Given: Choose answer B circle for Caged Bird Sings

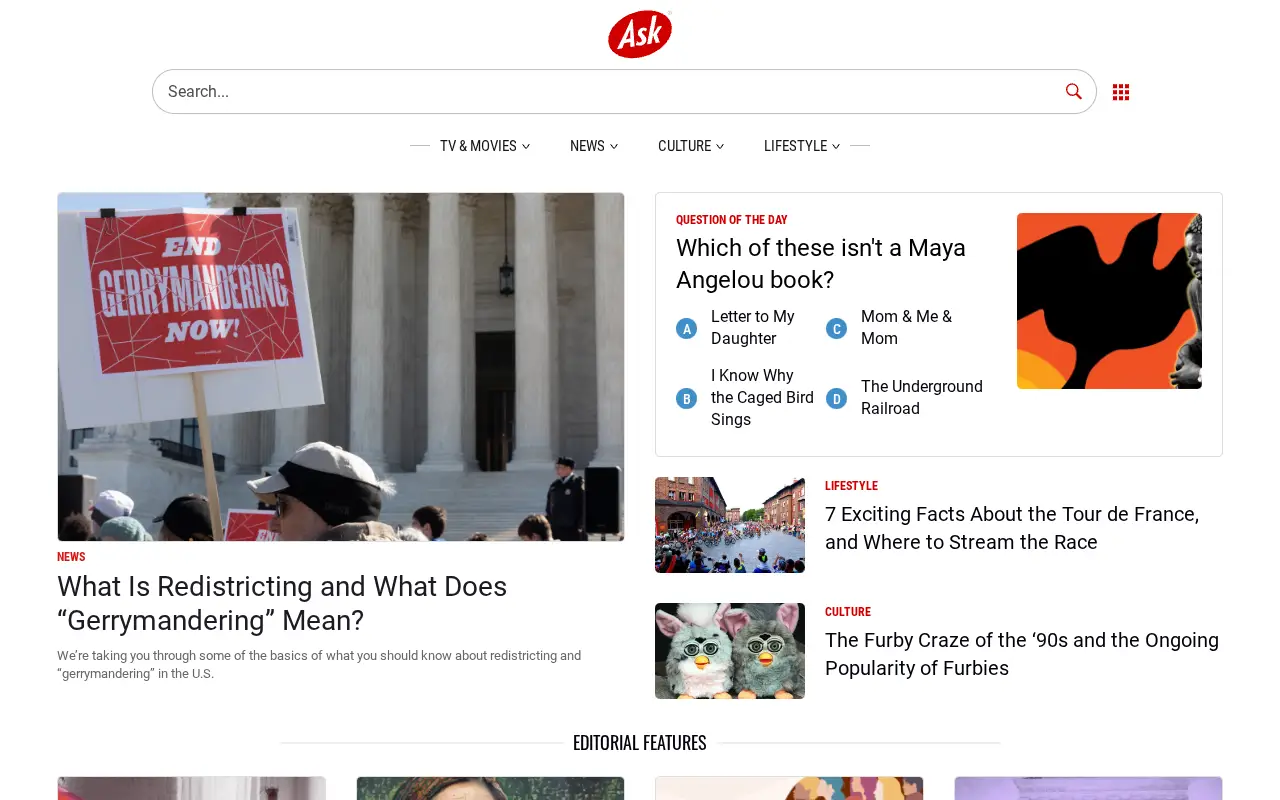Looking at the screenshot, I should [x=686, y=398].
